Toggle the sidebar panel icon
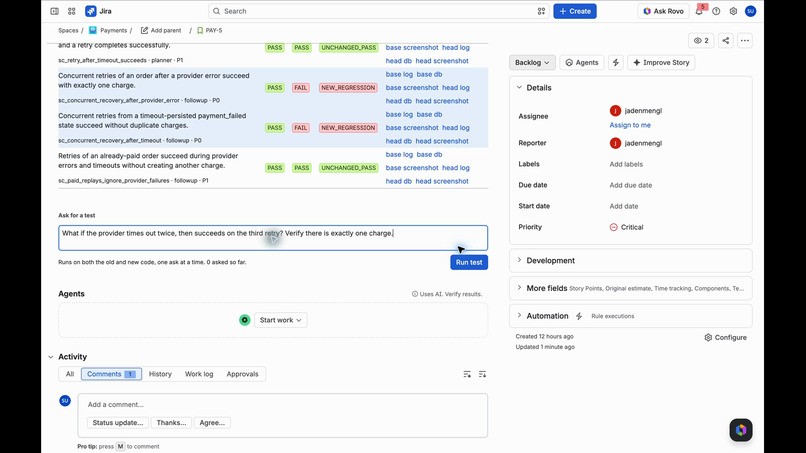806x453 pixels. point(54,11)
